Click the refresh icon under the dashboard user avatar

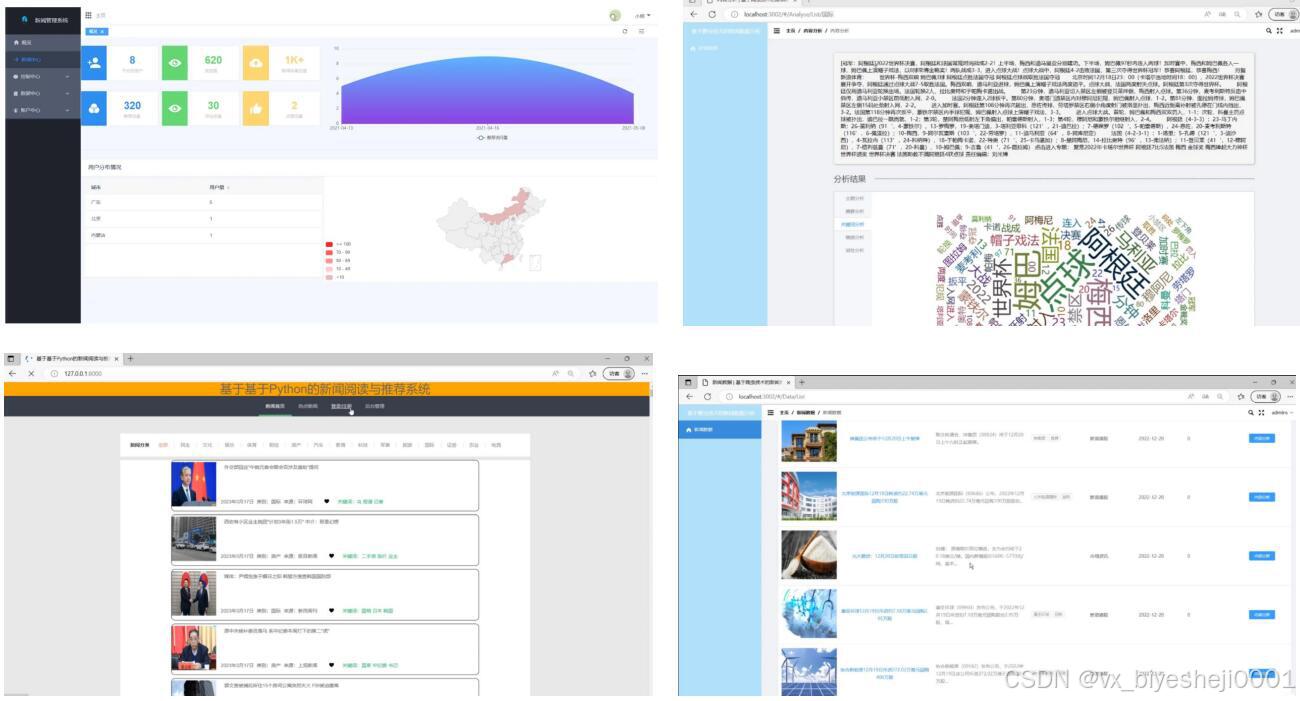point(626,32)
